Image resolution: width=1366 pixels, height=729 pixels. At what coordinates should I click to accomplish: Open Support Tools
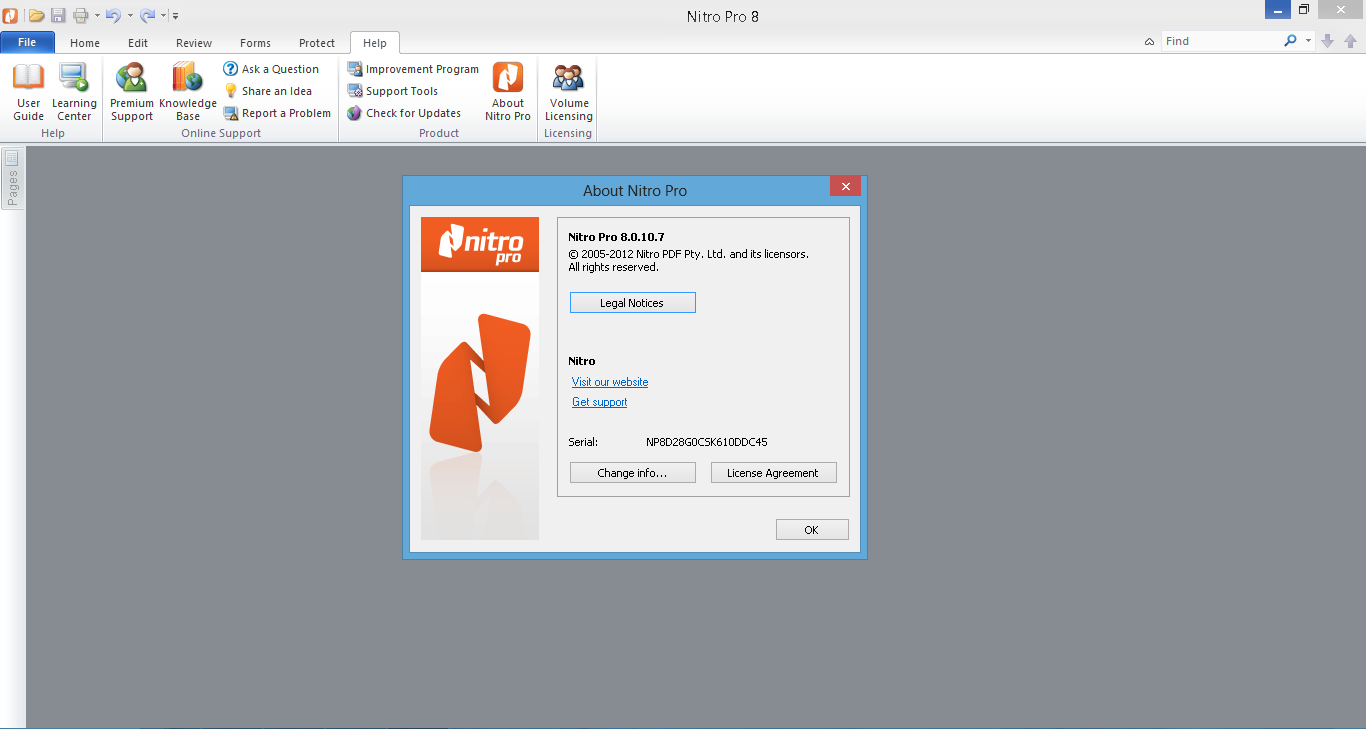point(393,91)
